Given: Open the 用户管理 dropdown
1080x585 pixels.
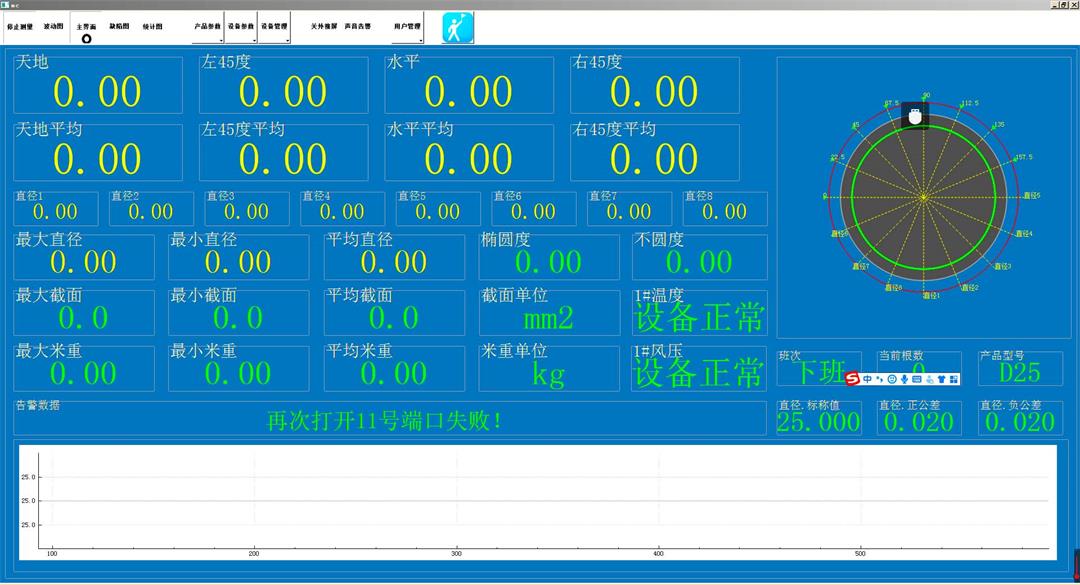Looking at the screenshot, I should point(407,28).
